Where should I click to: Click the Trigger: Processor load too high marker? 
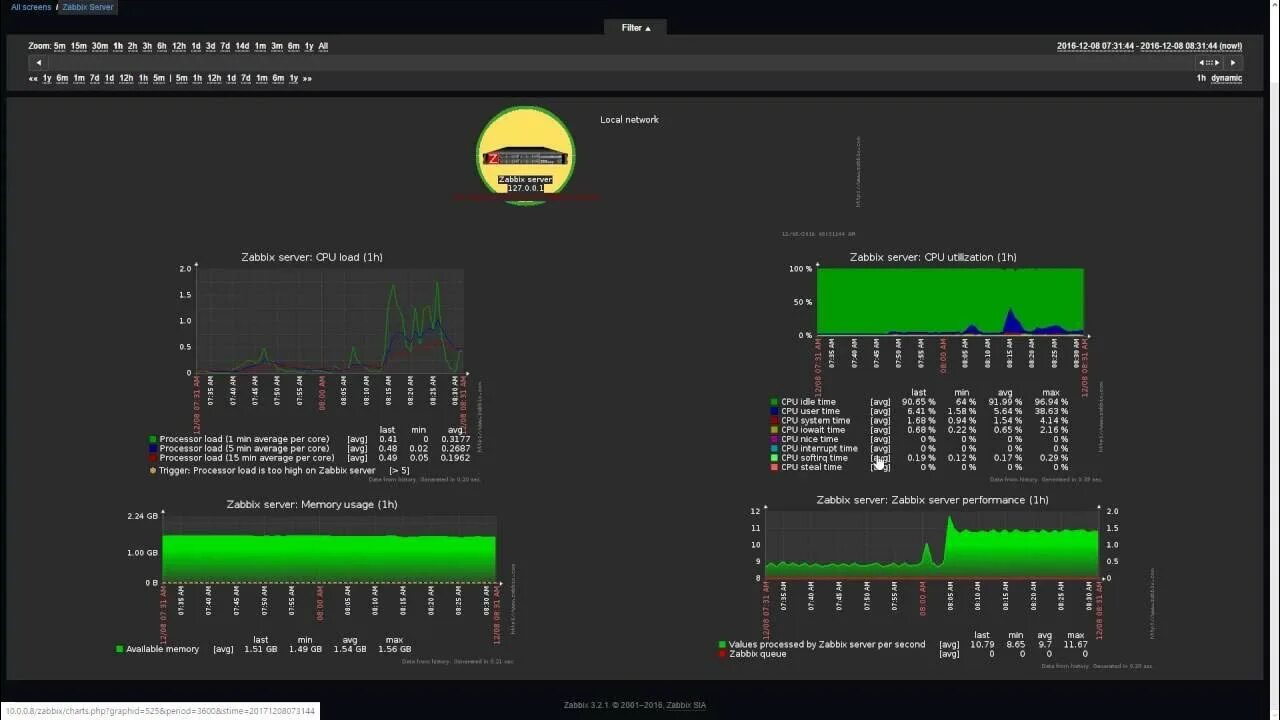click(153, 470)
